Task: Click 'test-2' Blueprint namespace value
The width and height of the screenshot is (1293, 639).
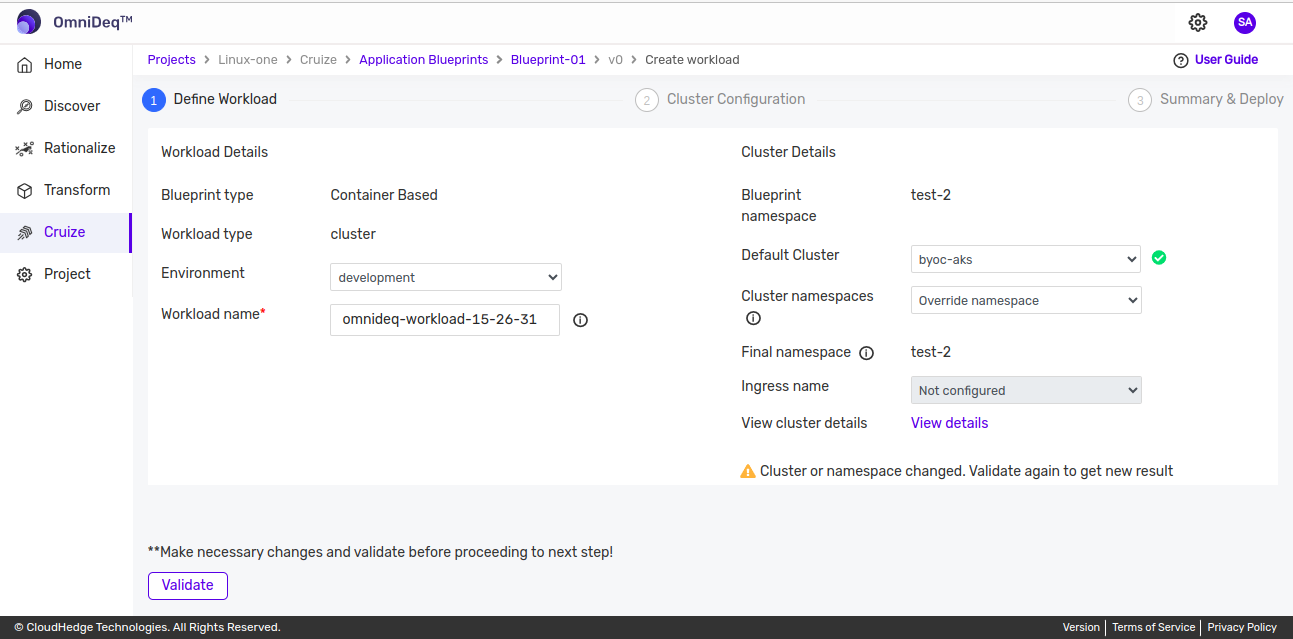Action: pos(931,195)
